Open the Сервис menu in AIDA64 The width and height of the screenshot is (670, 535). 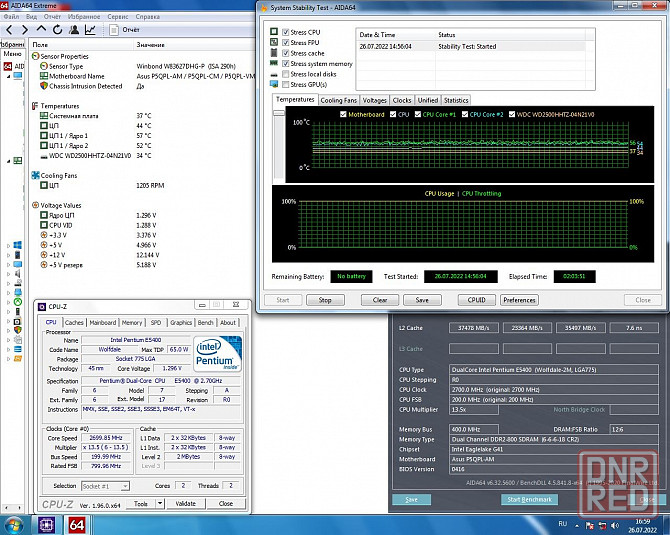tap(117, 17)
